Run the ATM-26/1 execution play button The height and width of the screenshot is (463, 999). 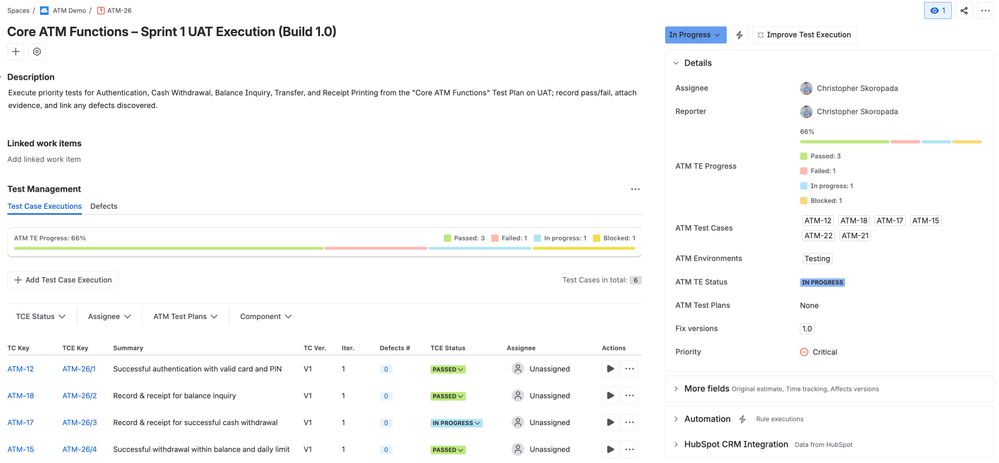610,369
